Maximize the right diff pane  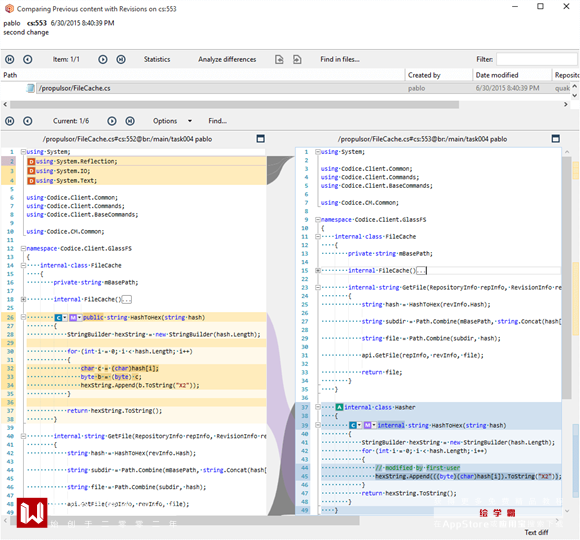pos(555,139)
